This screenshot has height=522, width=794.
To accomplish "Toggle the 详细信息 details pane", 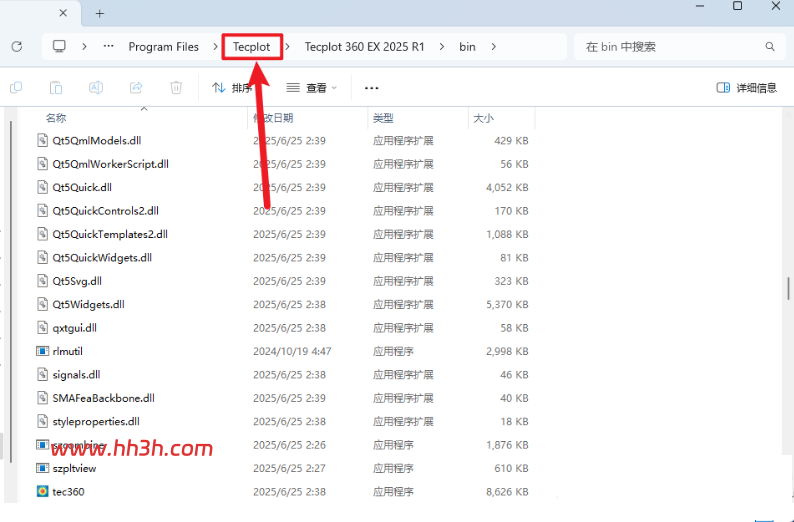I will point(746,88).
